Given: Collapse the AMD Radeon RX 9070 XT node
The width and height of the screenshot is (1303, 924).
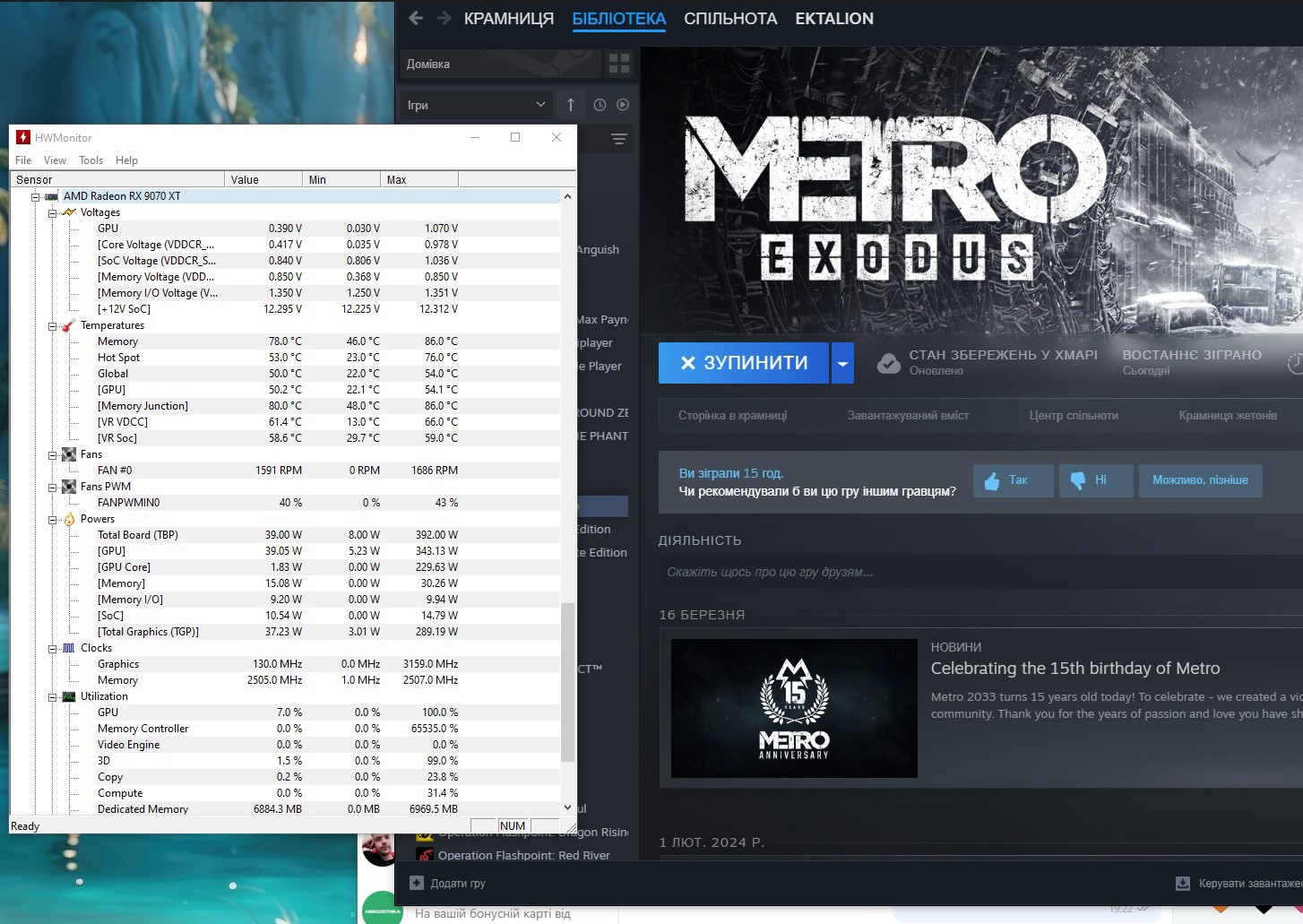Looking at the screenshot, I should pyautogui.click(x=36, y=196).
